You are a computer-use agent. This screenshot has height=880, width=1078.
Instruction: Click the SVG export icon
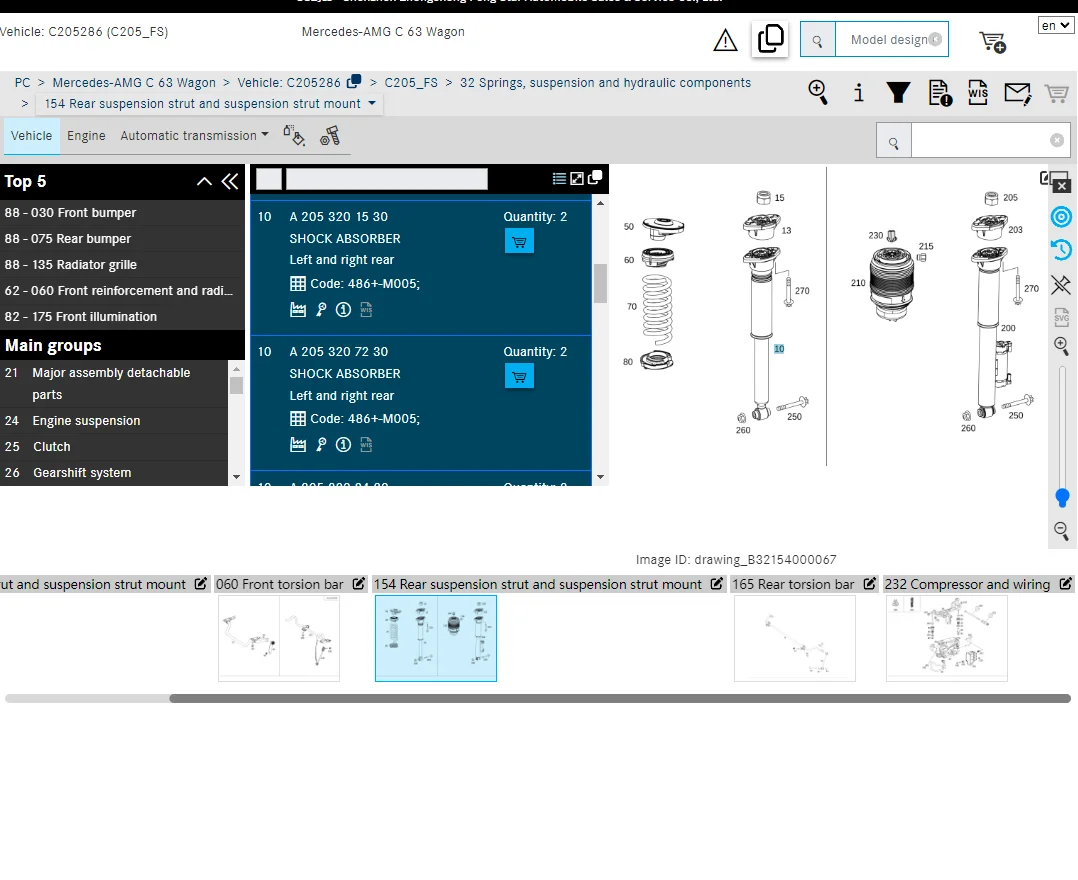pyautogui.click(x=1062, y=316)
